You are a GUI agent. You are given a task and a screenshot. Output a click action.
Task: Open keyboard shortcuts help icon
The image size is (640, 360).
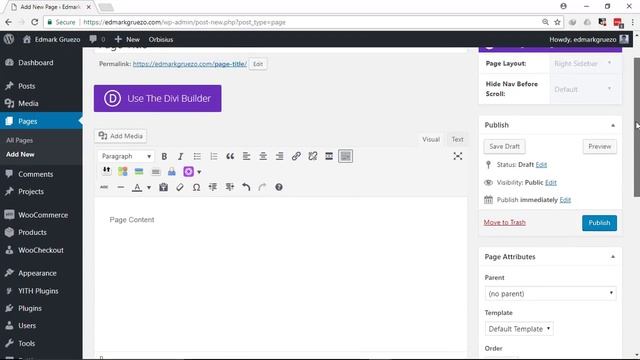[279, 187]
